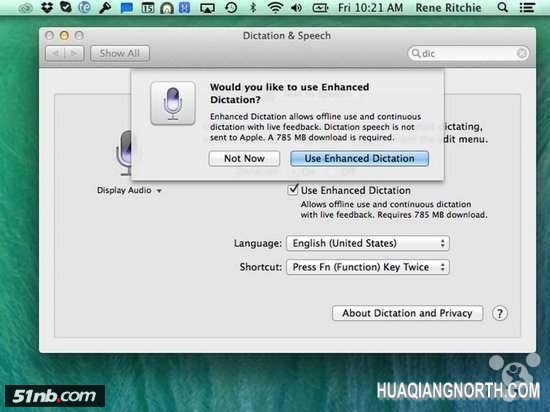Click Show All preferences button
The height and width of the screenshot is (412, 550).
(x=120, y=53)
